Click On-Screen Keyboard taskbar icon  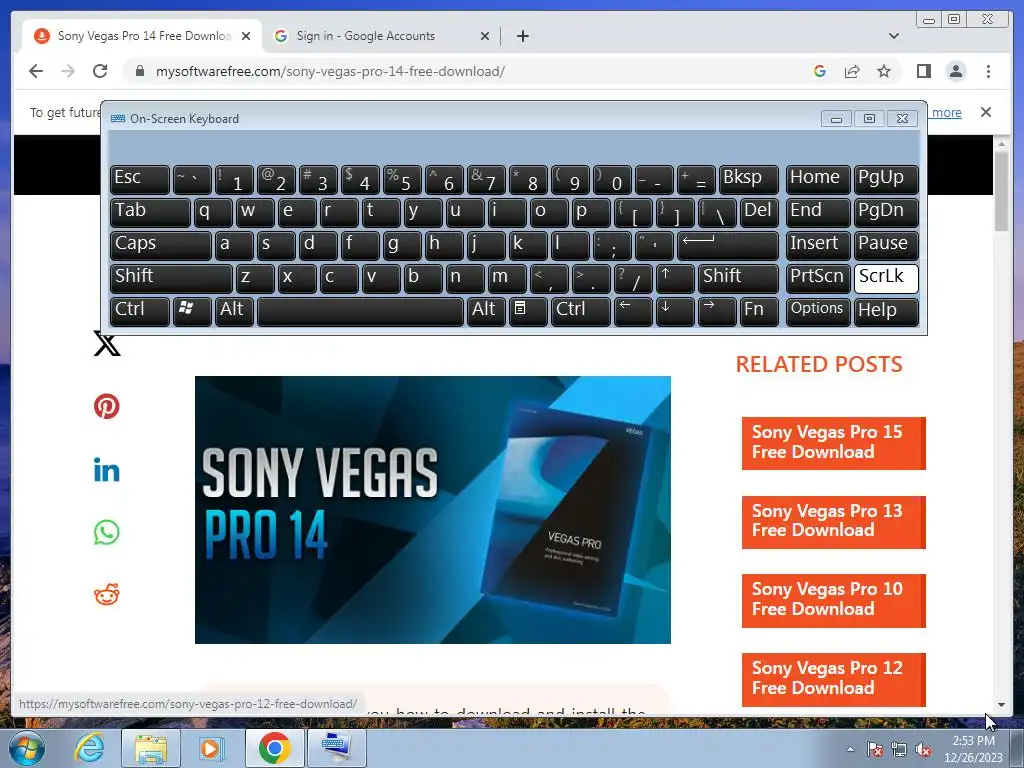click(336, 748)
